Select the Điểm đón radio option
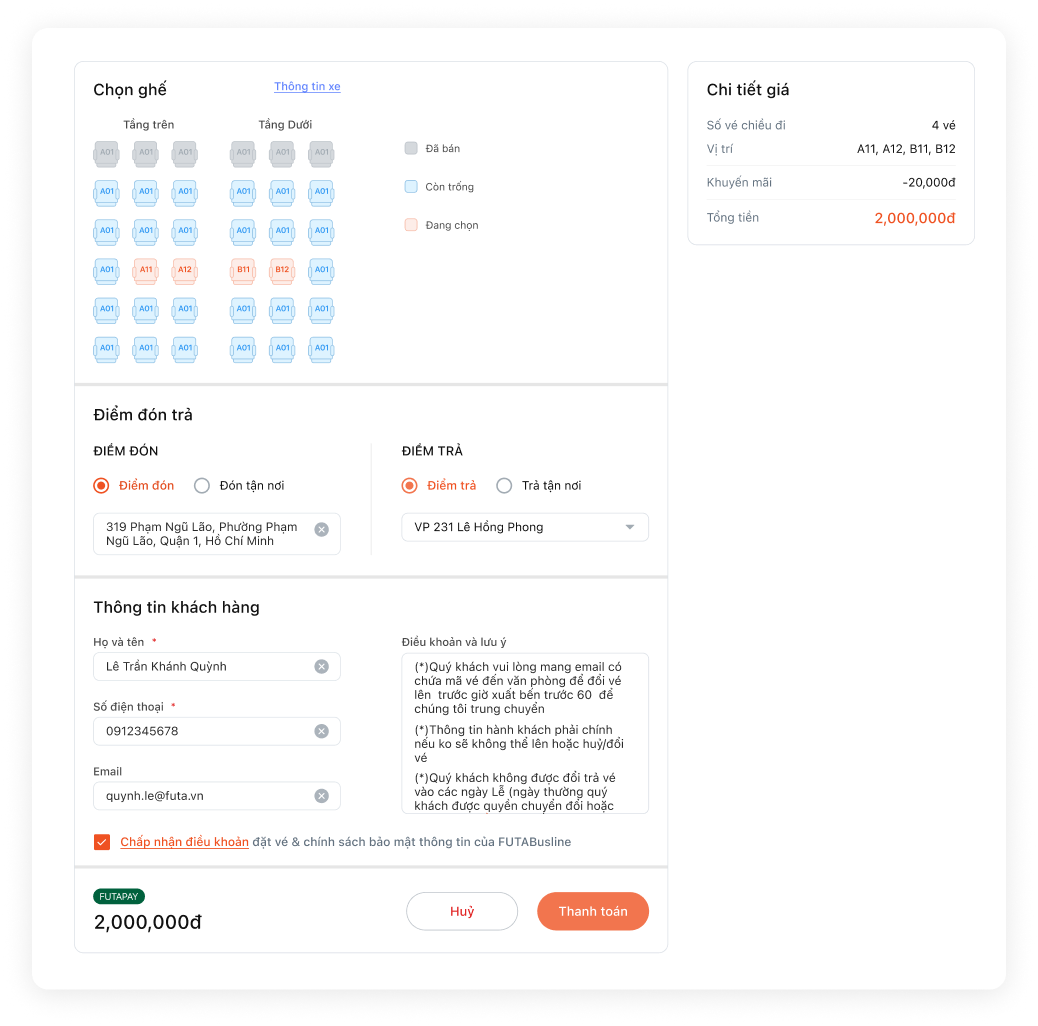This screenshot has height=1026, width=1038. [101, 486]
